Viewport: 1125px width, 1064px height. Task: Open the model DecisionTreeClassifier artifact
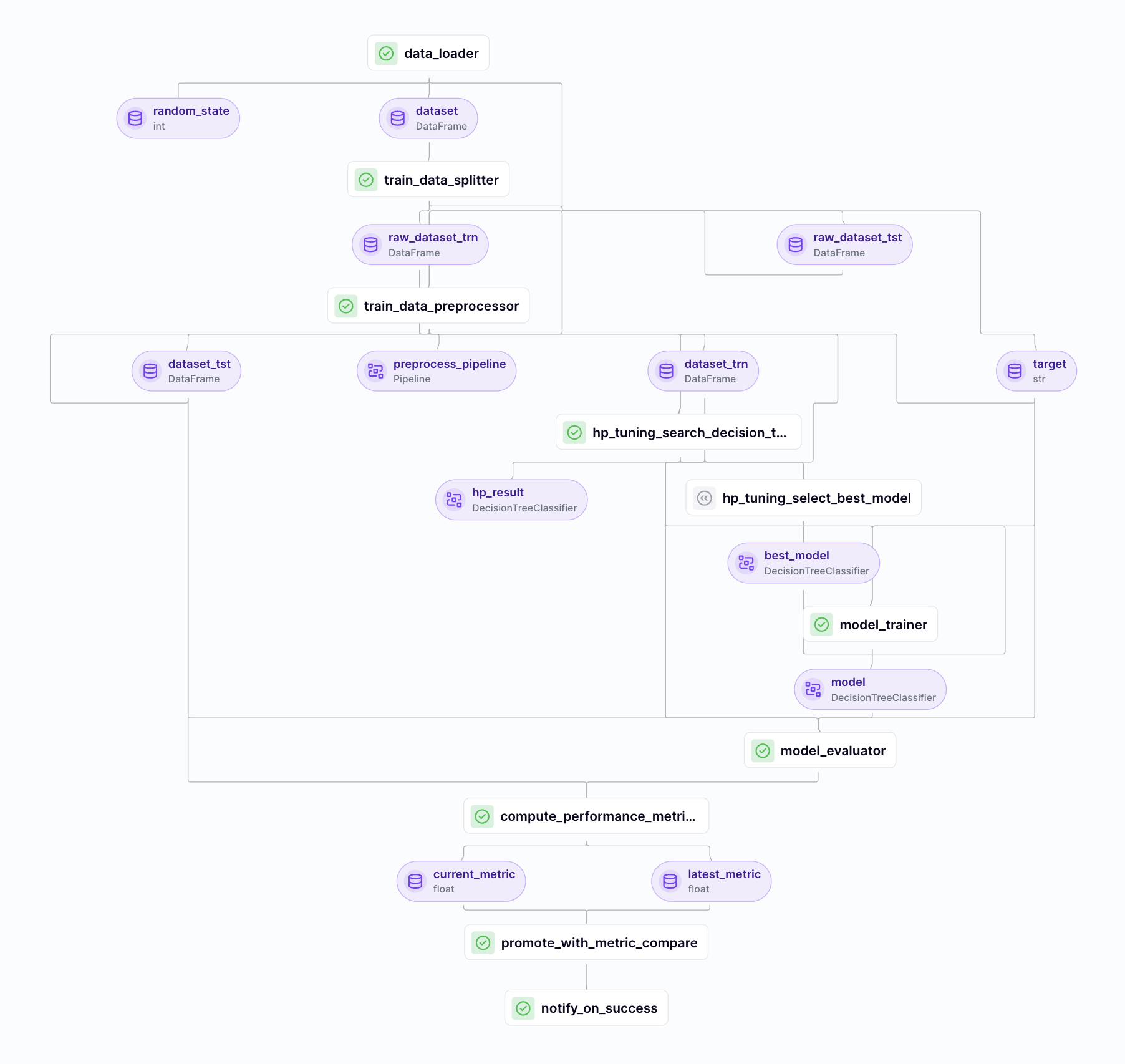[870, 690]
